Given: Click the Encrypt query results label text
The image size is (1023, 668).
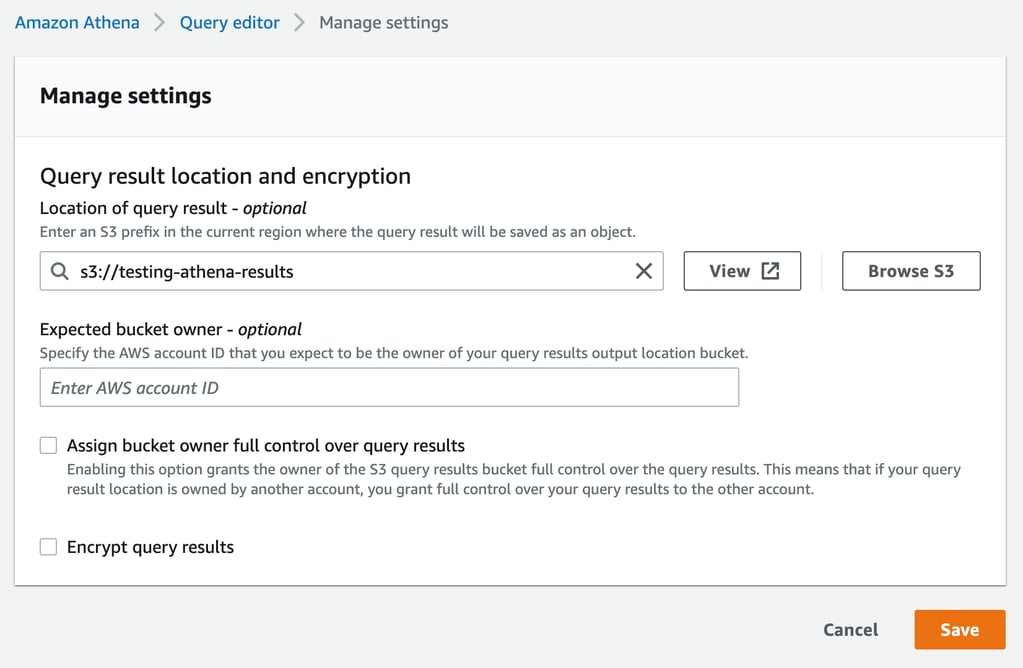Looking at the screenshot, I should tap(150, 547).
